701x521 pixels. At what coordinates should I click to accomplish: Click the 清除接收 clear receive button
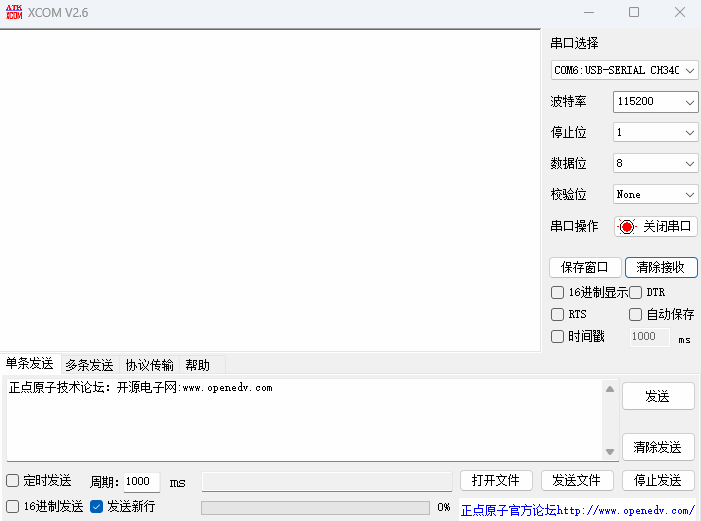coord(661,267)
